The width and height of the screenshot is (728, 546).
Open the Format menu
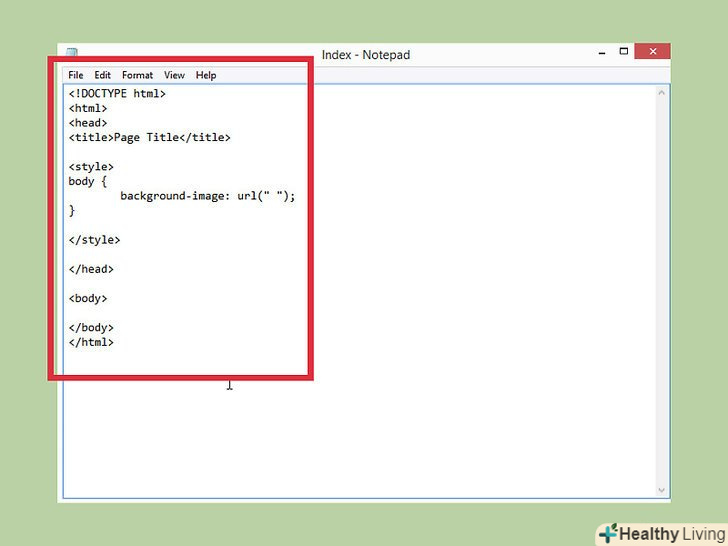point(138,75)
